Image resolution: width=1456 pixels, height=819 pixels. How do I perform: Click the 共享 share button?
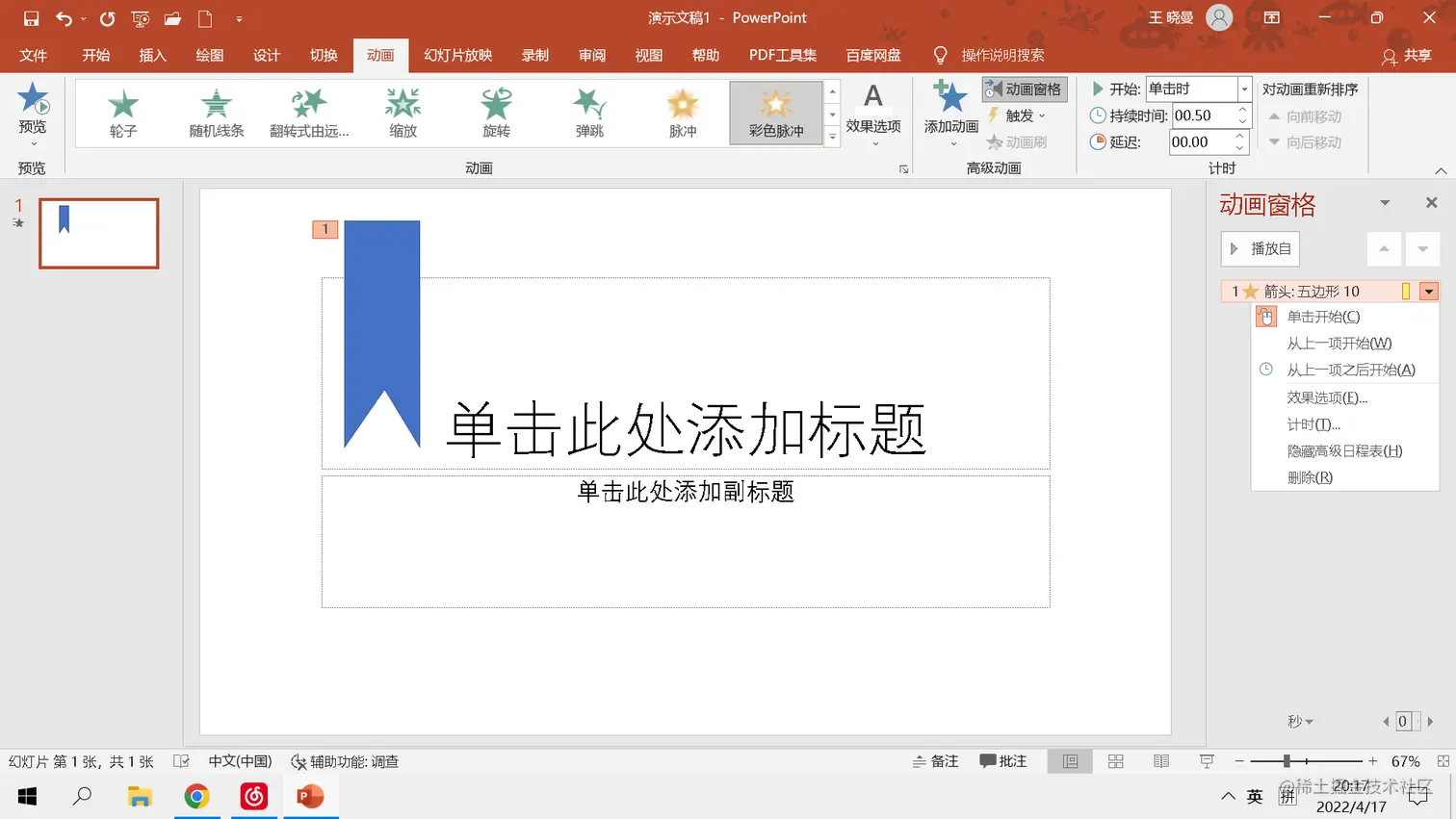(1407, 56)
